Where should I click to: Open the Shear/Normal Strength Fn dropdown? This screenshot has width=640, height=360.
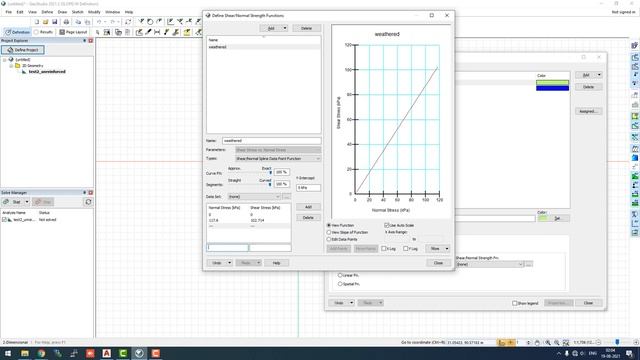489,264
